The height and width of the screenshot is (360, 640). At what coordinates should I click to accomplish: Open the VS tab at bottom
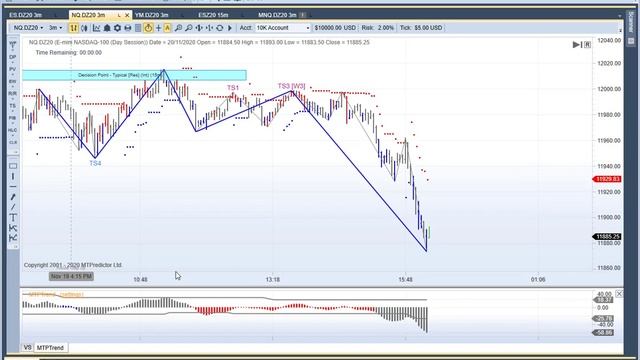pos(27,347)
